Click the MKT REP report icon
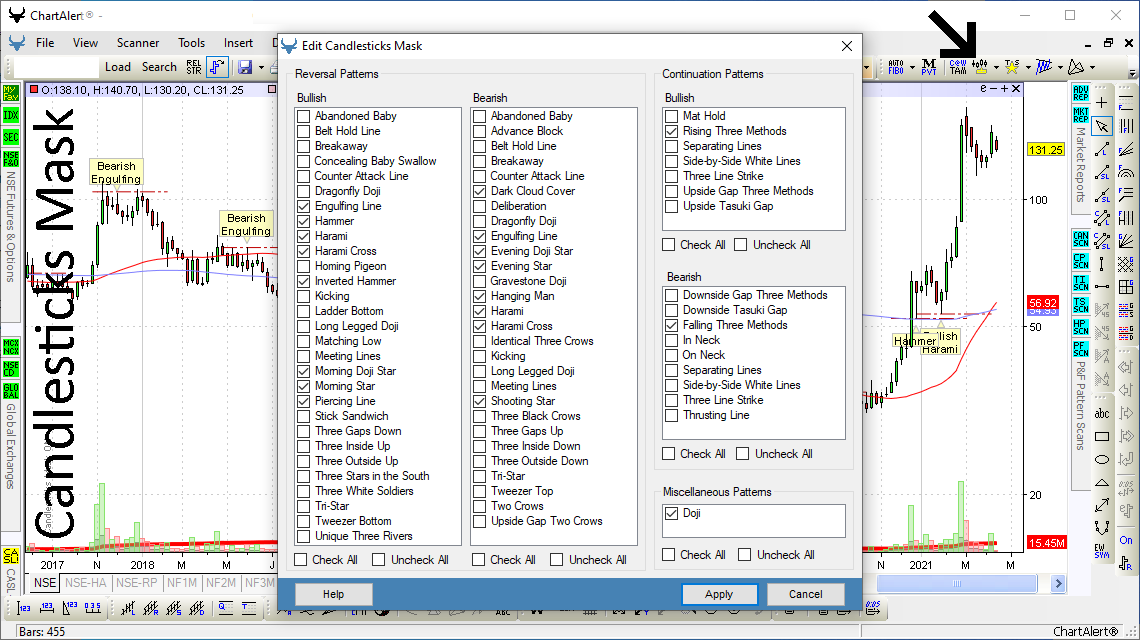Screen dimensions: 1140x640 [1081, 115]
